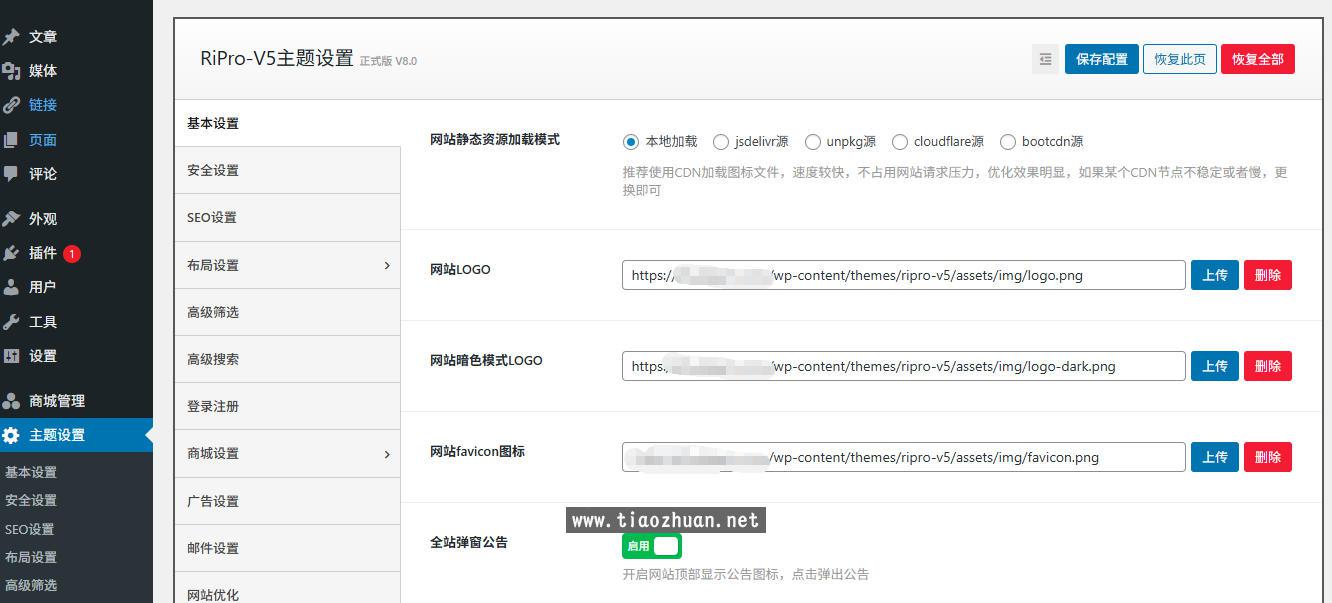This screenshot has height=603, width=1332.
Task: Toggle the 全站弹窗公告 enable switch
Action: pos(652,546)
